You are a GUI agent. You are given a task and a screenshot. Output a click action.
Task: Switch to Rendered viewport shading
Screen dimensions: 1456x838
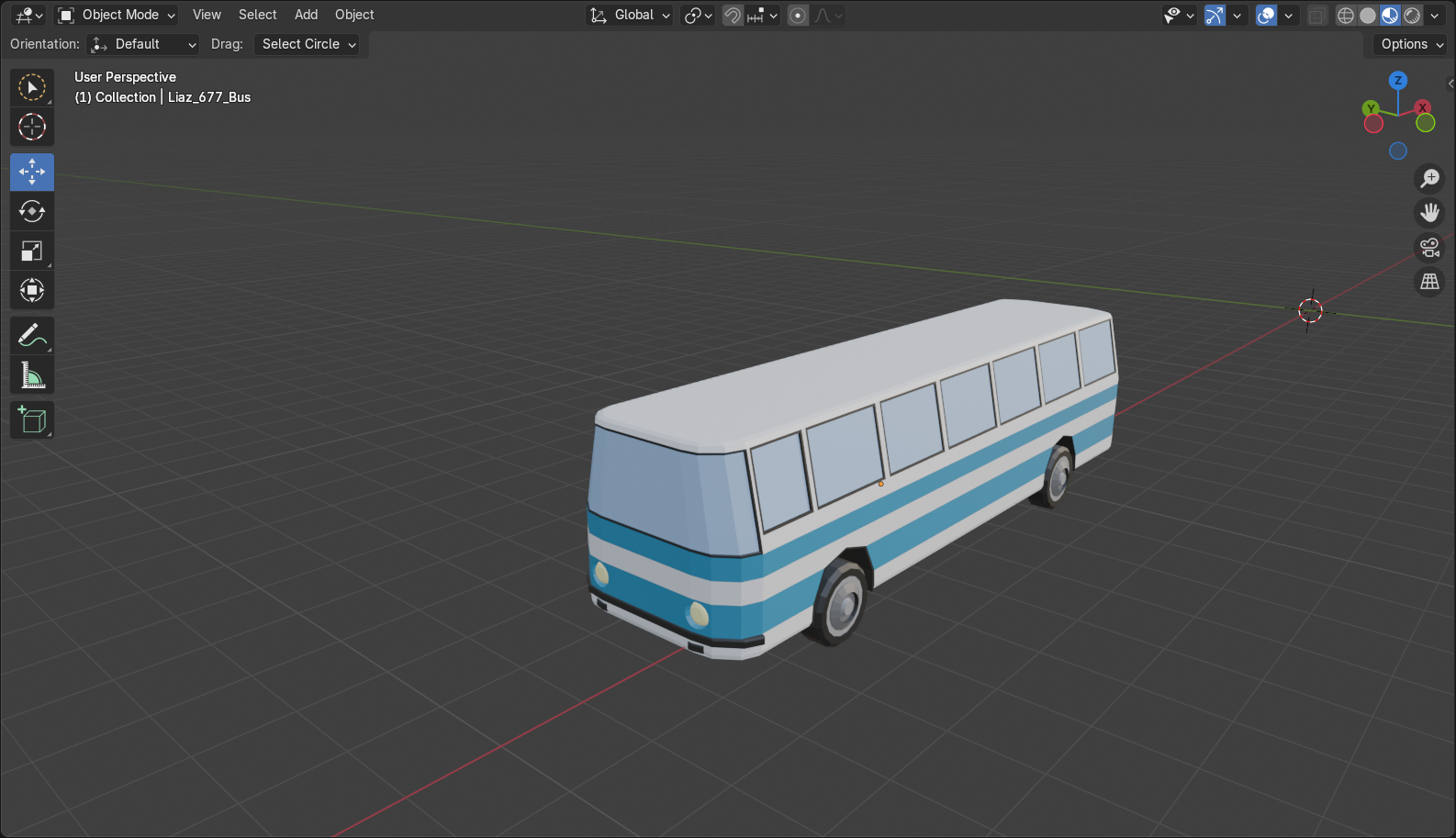coord(1412,16)
